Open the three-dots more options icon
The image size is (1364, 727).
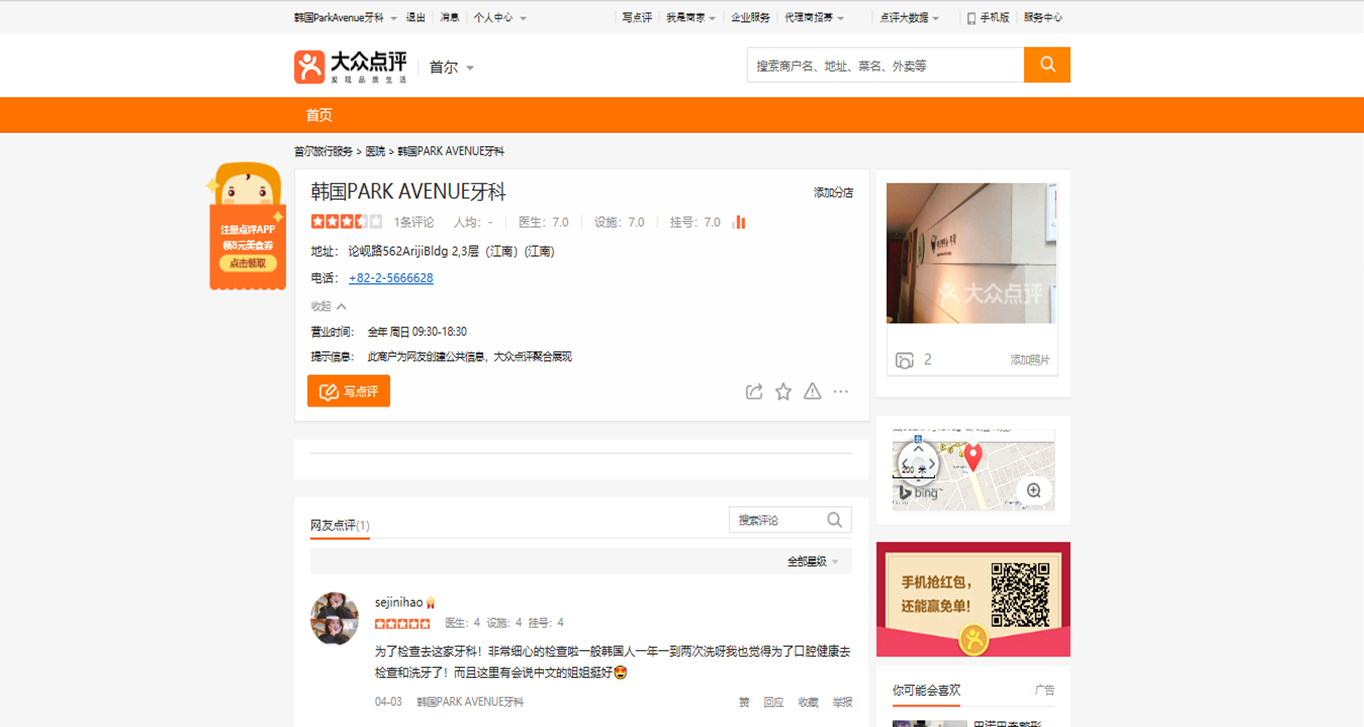point(841,392)
